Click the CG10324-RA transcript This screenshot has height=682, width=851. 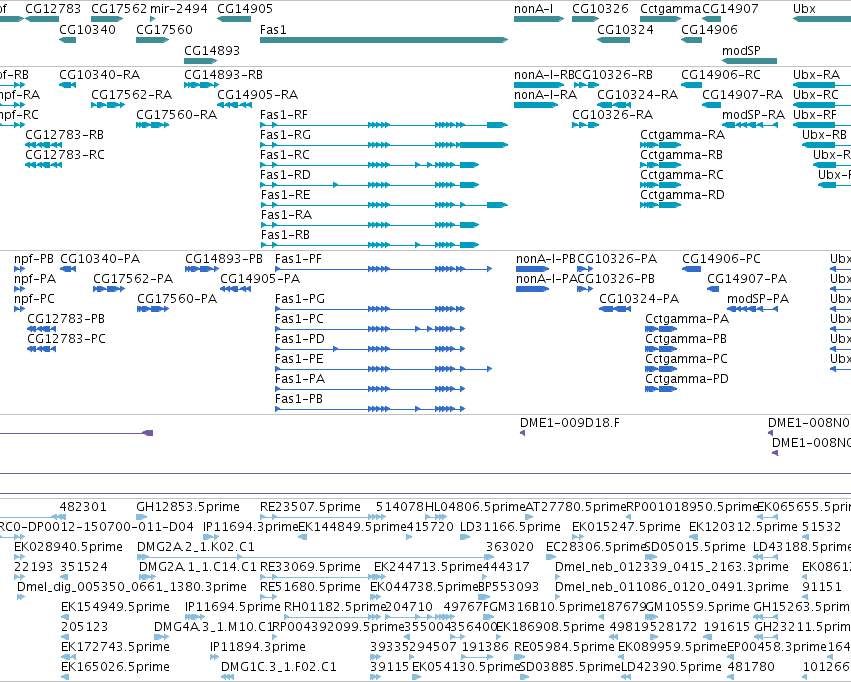point(614,105)
